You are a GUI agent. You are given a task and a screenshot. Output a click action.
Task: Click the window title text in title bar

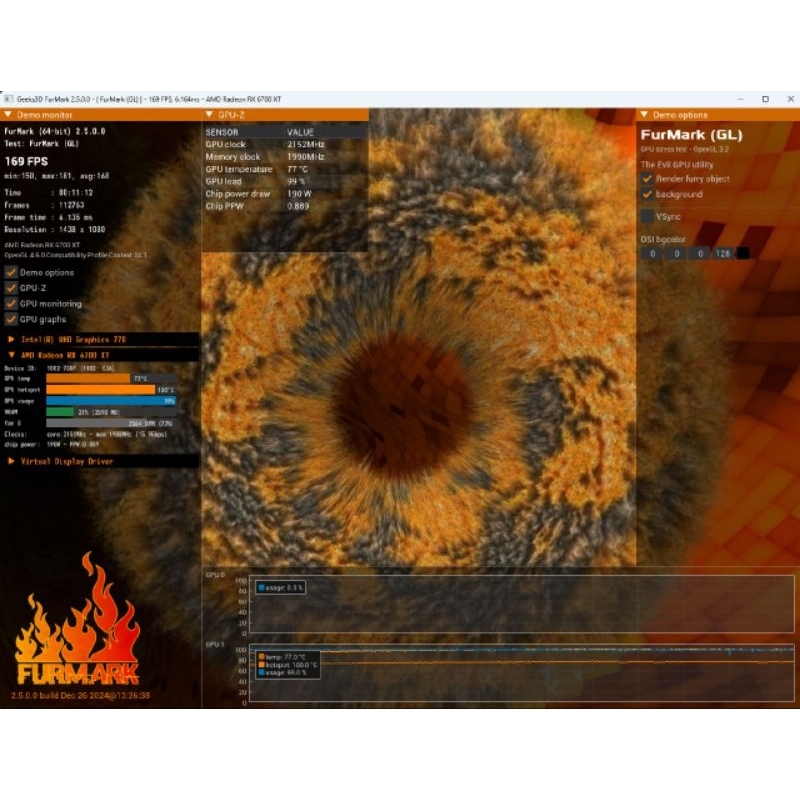tap(149, 99)
